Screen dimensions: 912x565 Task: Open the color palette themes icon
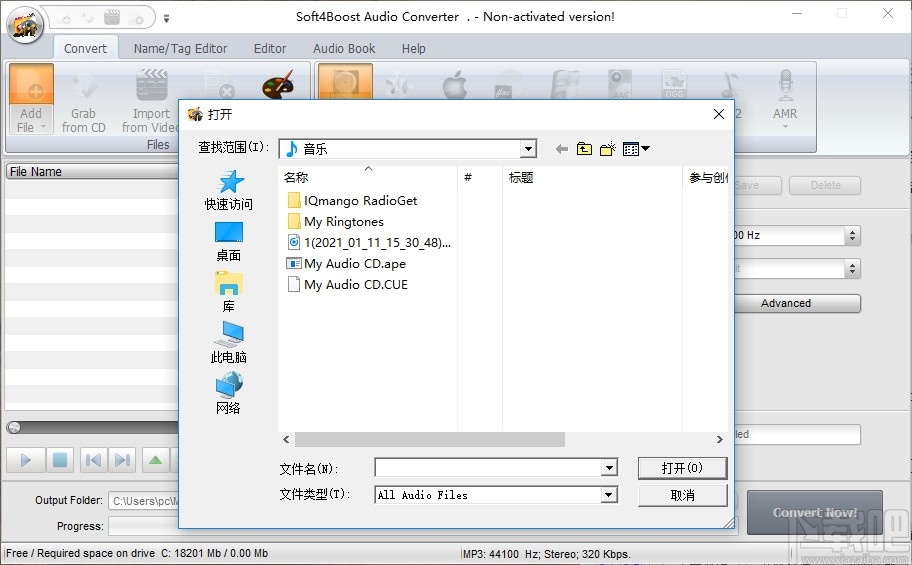(x=278, y=85)
